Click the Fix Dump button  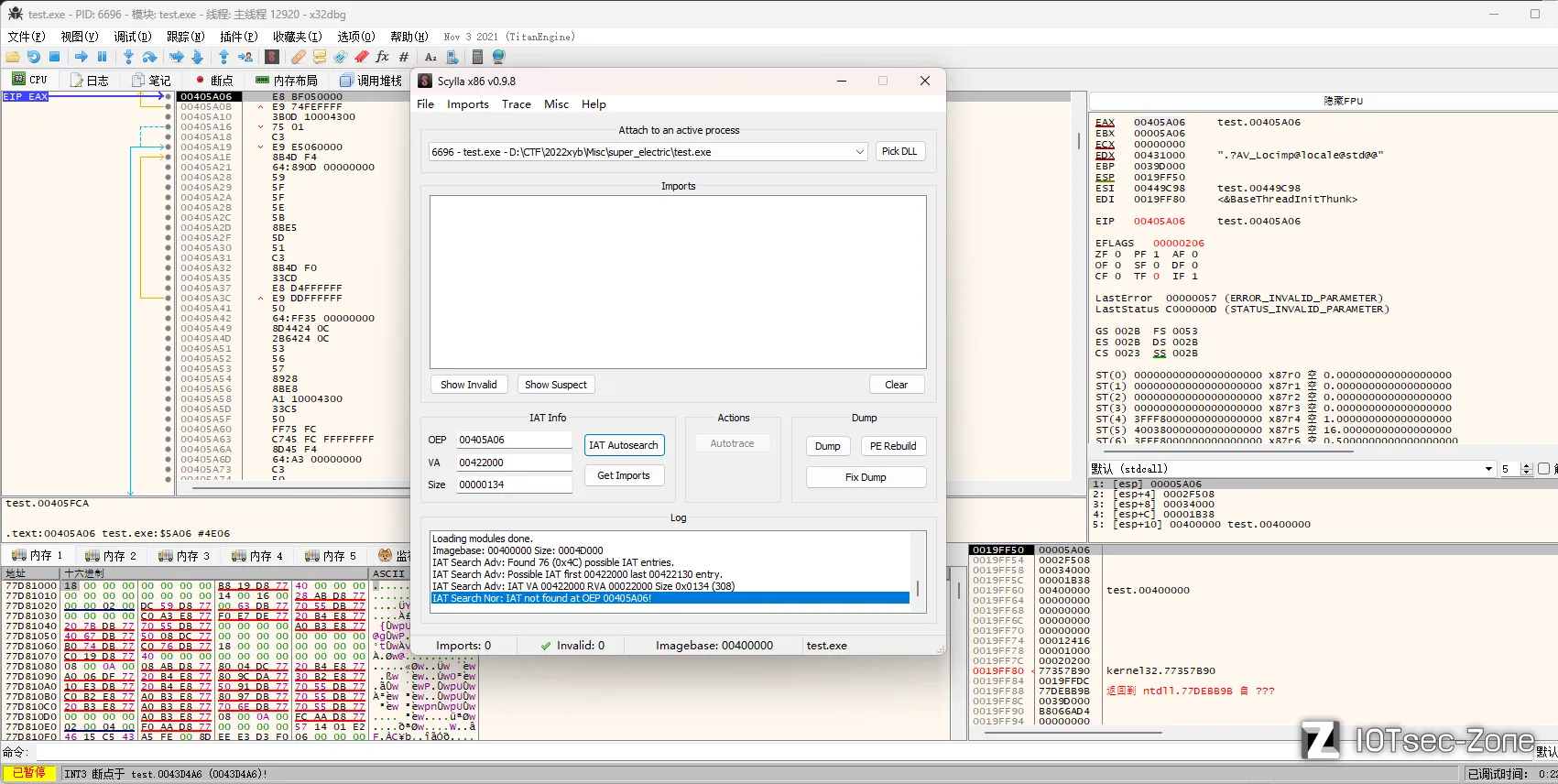pos(866,477)
